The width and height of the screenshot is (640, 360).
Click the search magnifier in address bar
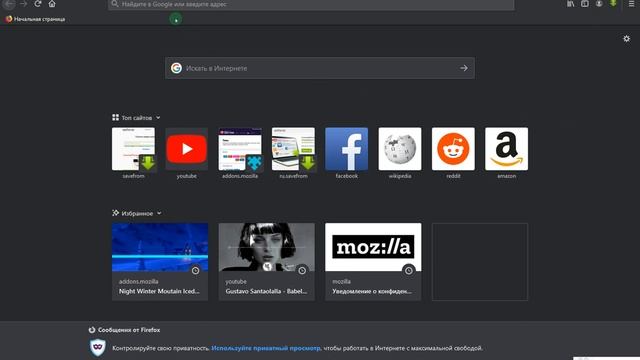pyautogui.click(x=115, y=4)
